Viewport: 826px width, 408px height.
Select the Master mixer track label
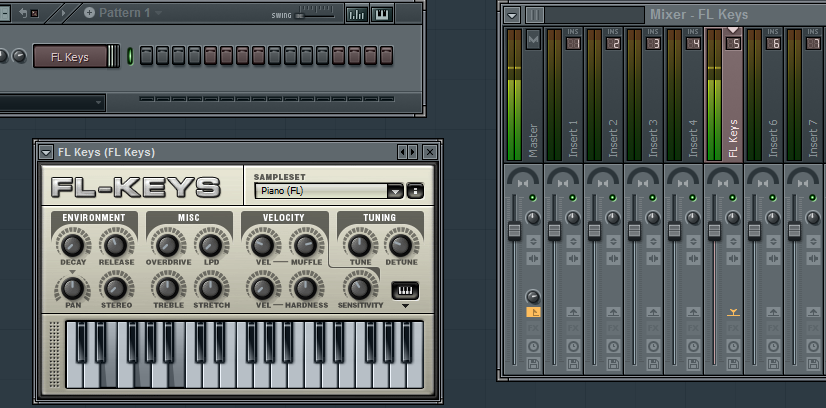pyautogui.click(x=533, y=141)
